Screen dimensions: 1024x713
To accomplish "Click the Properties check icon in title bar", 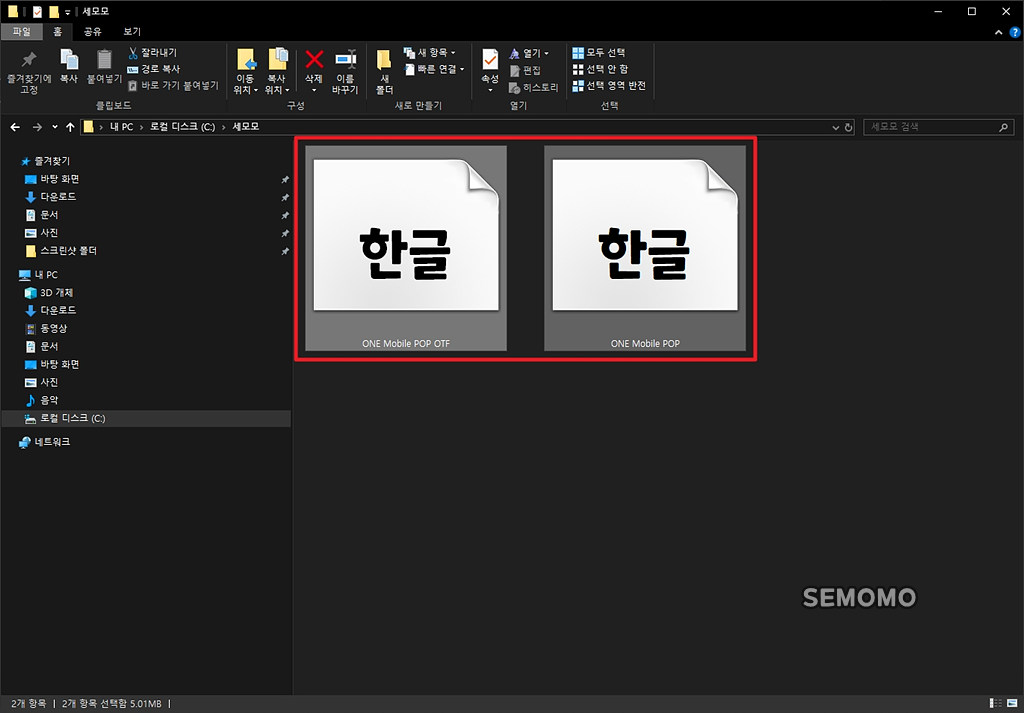I will coord(37,12).
